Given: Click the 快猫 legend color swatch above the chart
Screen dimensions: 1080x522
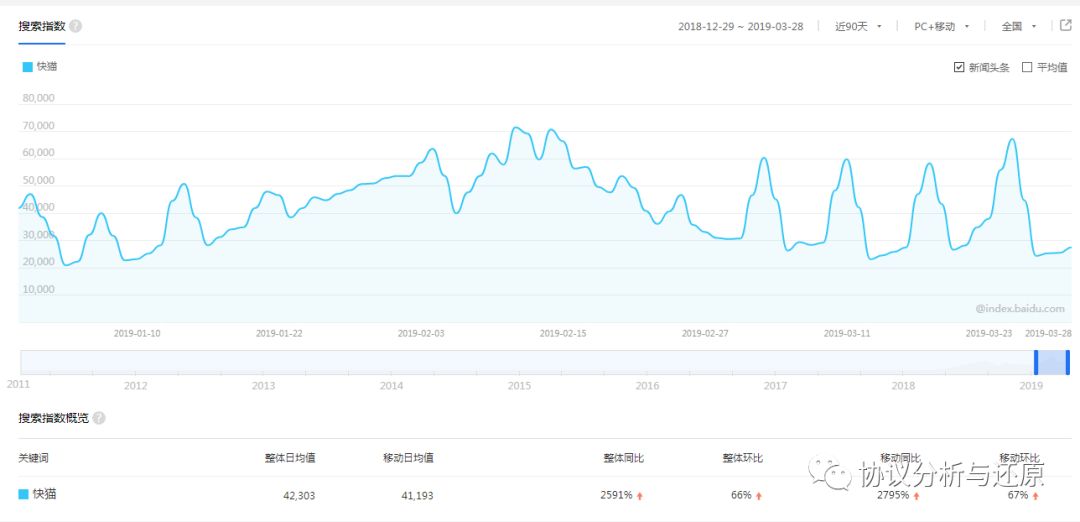Looking at the screenshot, I should [x=28, y=67].
